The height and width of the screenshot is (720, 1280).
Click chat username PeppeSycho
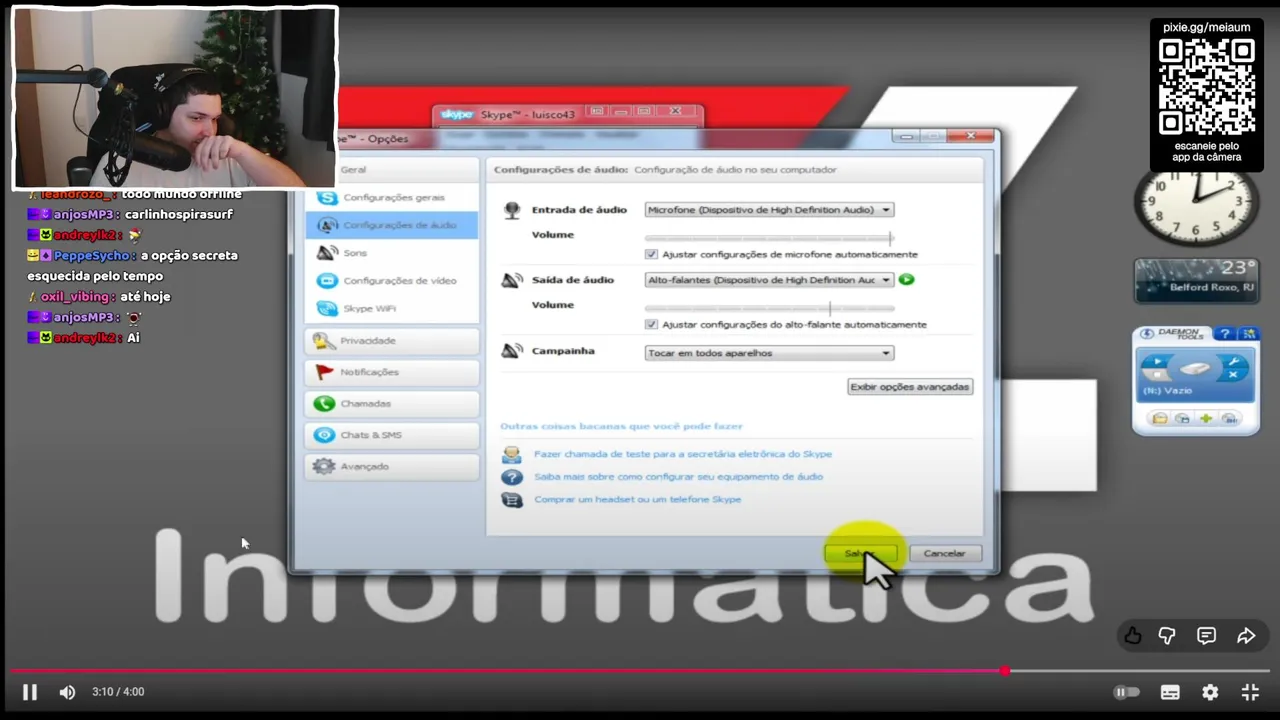click(92, 256)
